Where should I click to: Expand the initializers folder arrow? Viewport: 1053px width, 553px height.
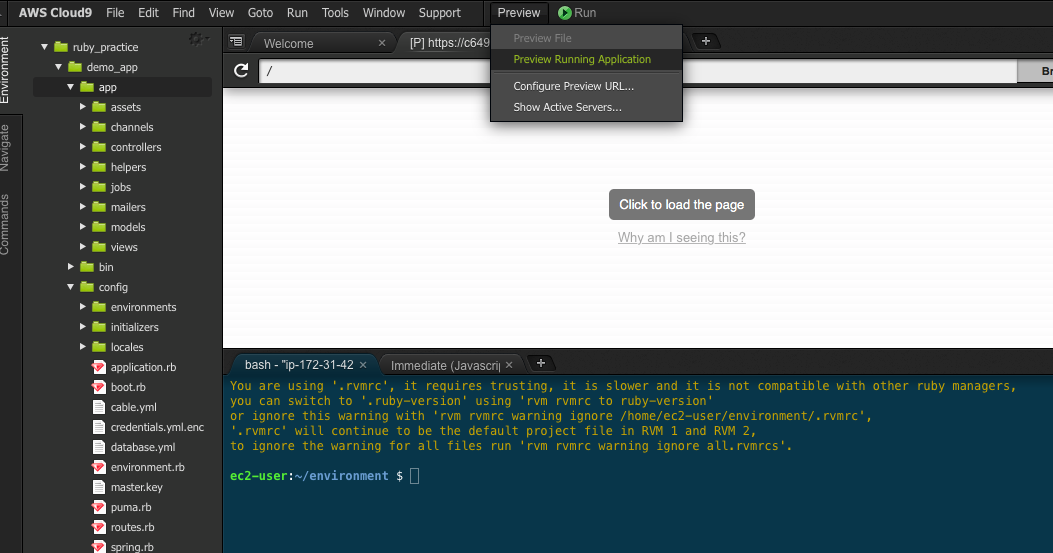[x=83, y=327]
